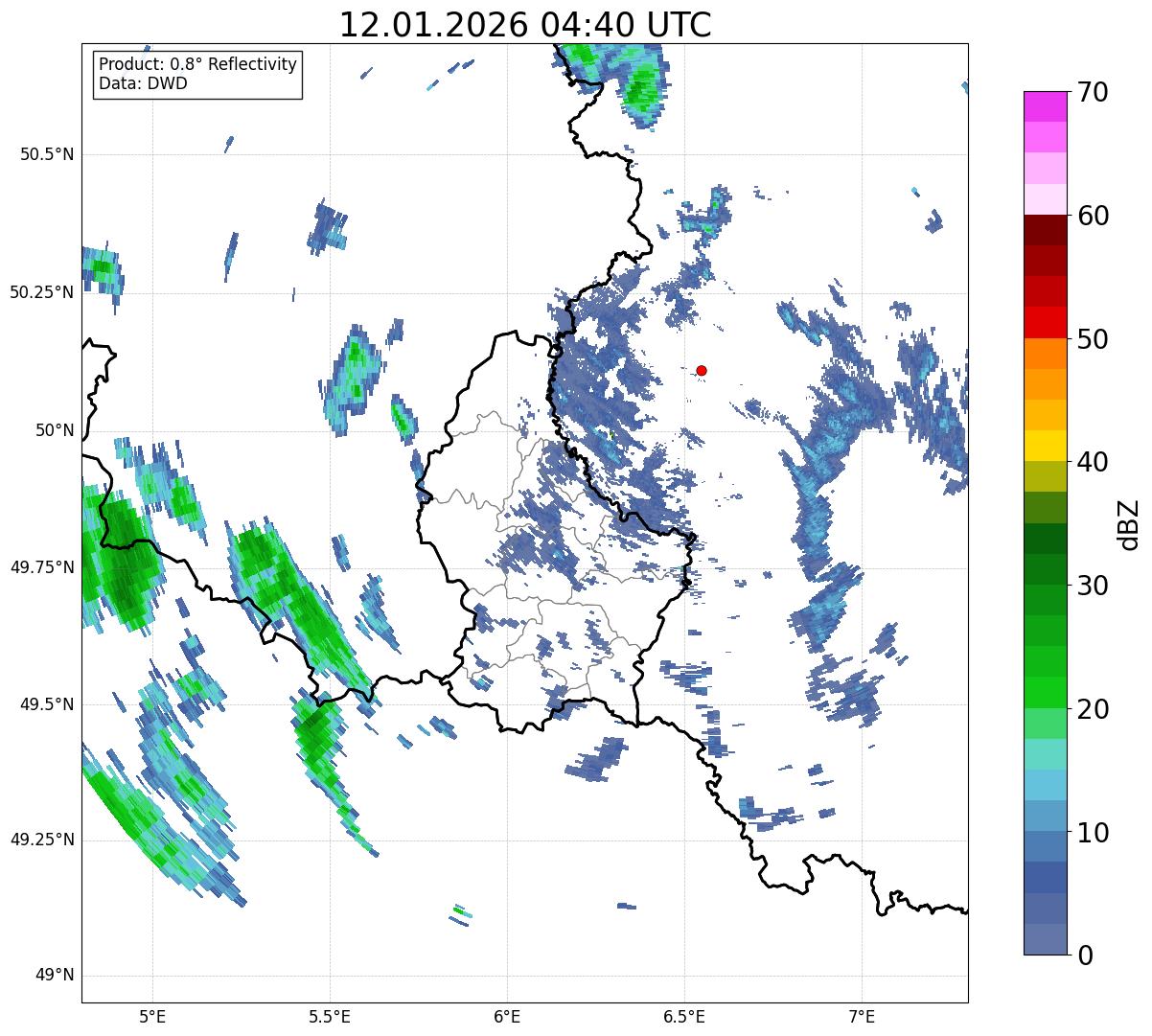This screenshot has height=1036, width=1152.
Task: Click the red radar site marker dot
Action: point(702,370)
